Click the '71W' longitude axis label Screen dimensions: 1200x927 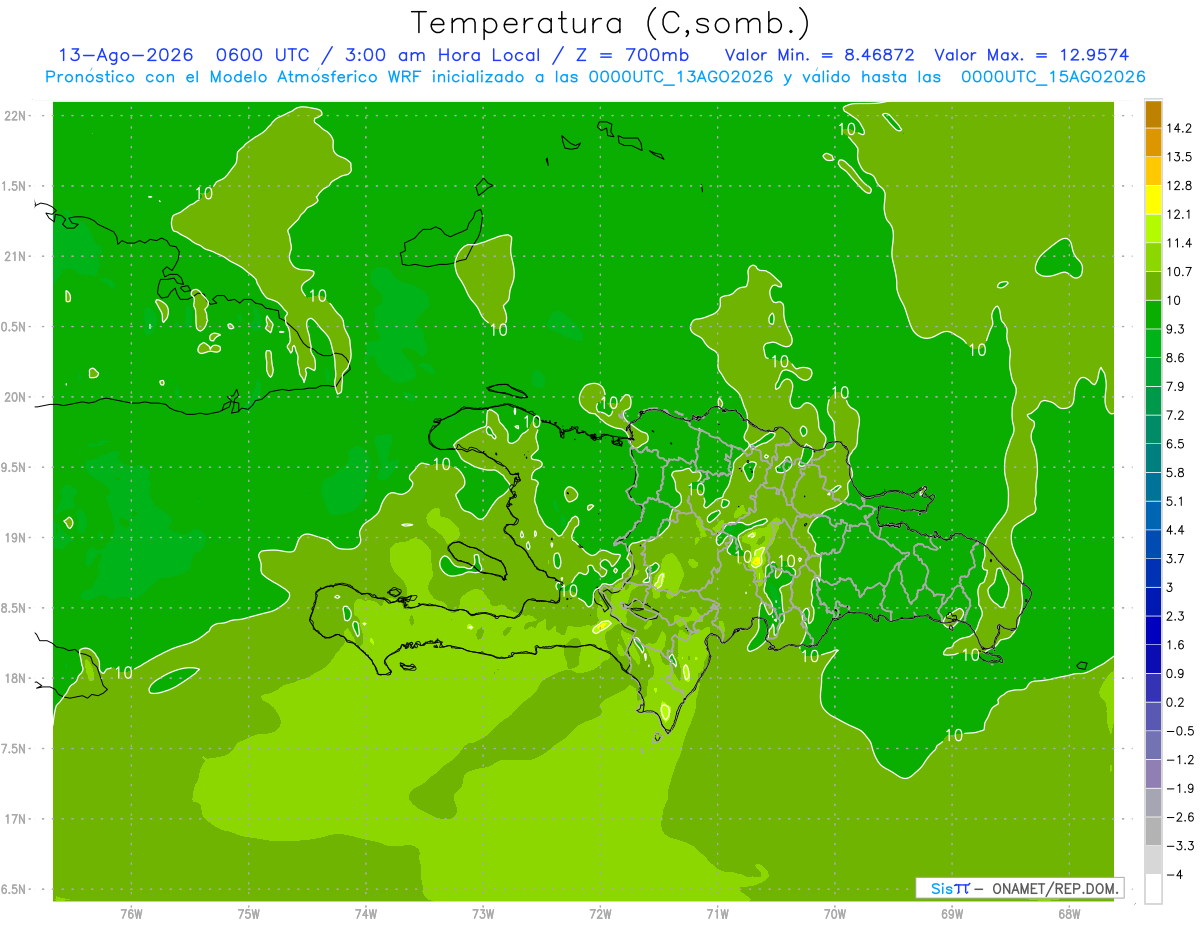(x=717, y=915)
